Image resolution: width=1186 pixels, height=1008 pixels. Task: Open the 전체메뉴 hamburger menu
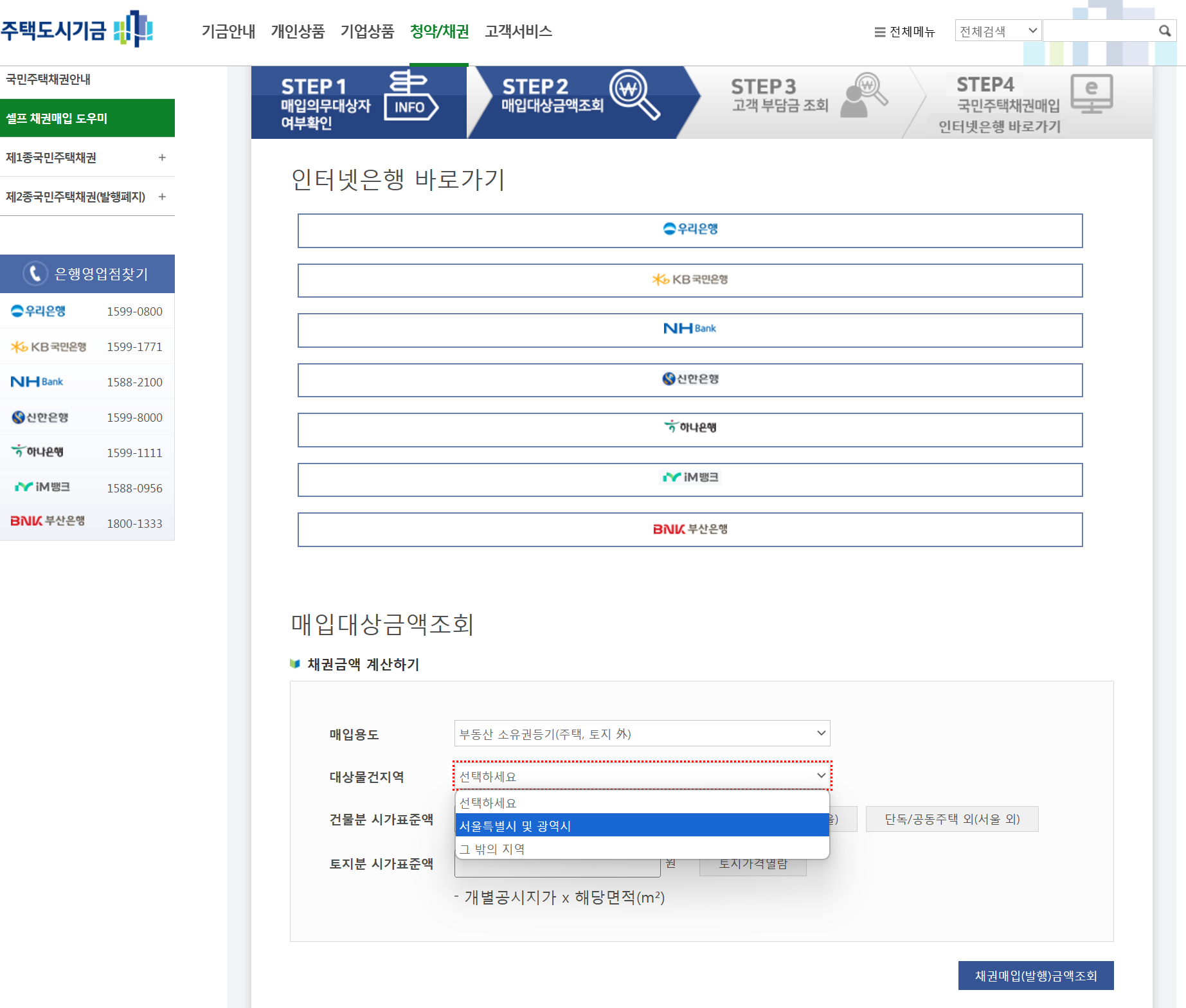click(904, 32)
